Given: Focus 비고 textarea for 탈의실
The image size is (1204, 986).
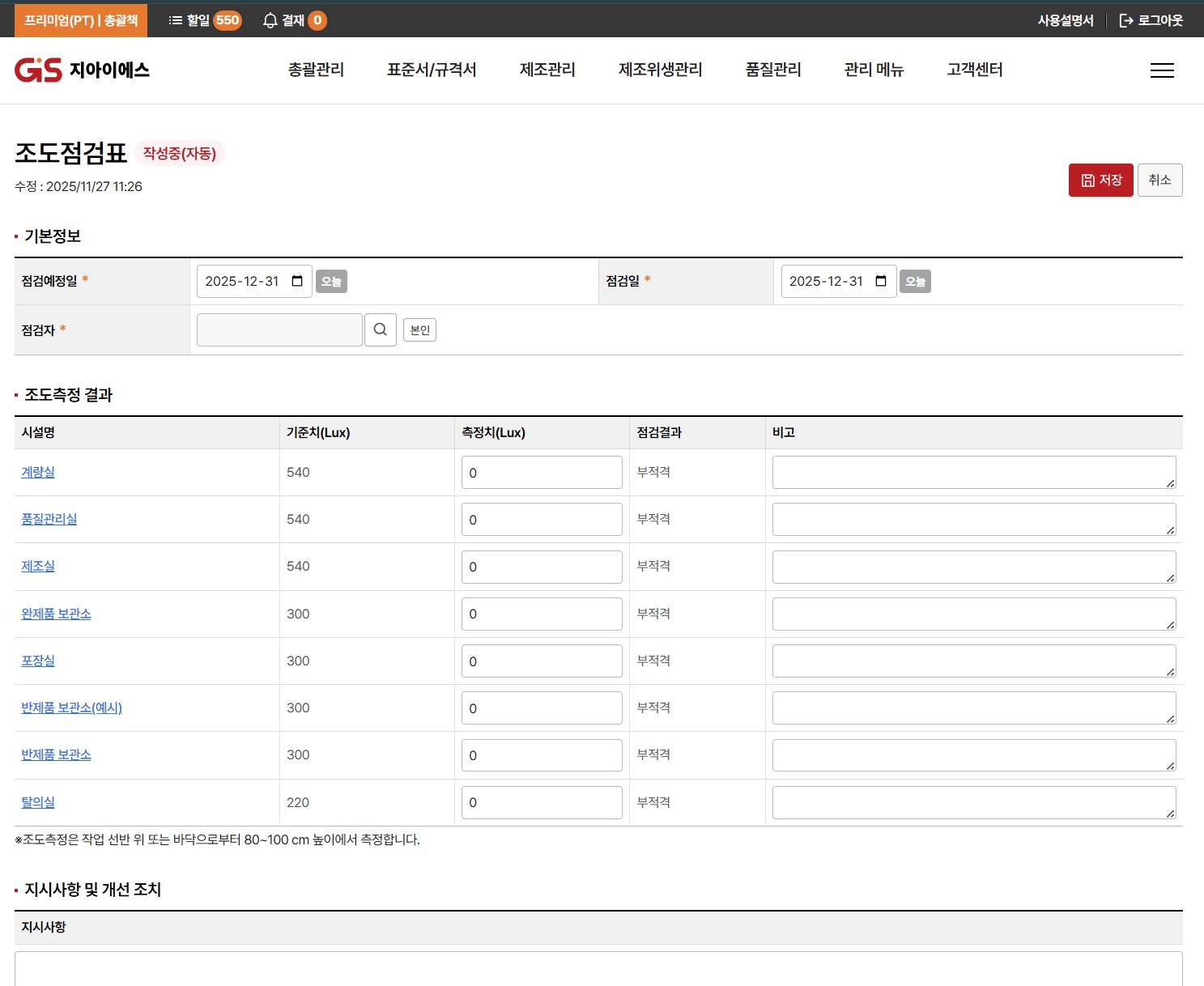Looking at the screenshot, I should pos(974,802).
